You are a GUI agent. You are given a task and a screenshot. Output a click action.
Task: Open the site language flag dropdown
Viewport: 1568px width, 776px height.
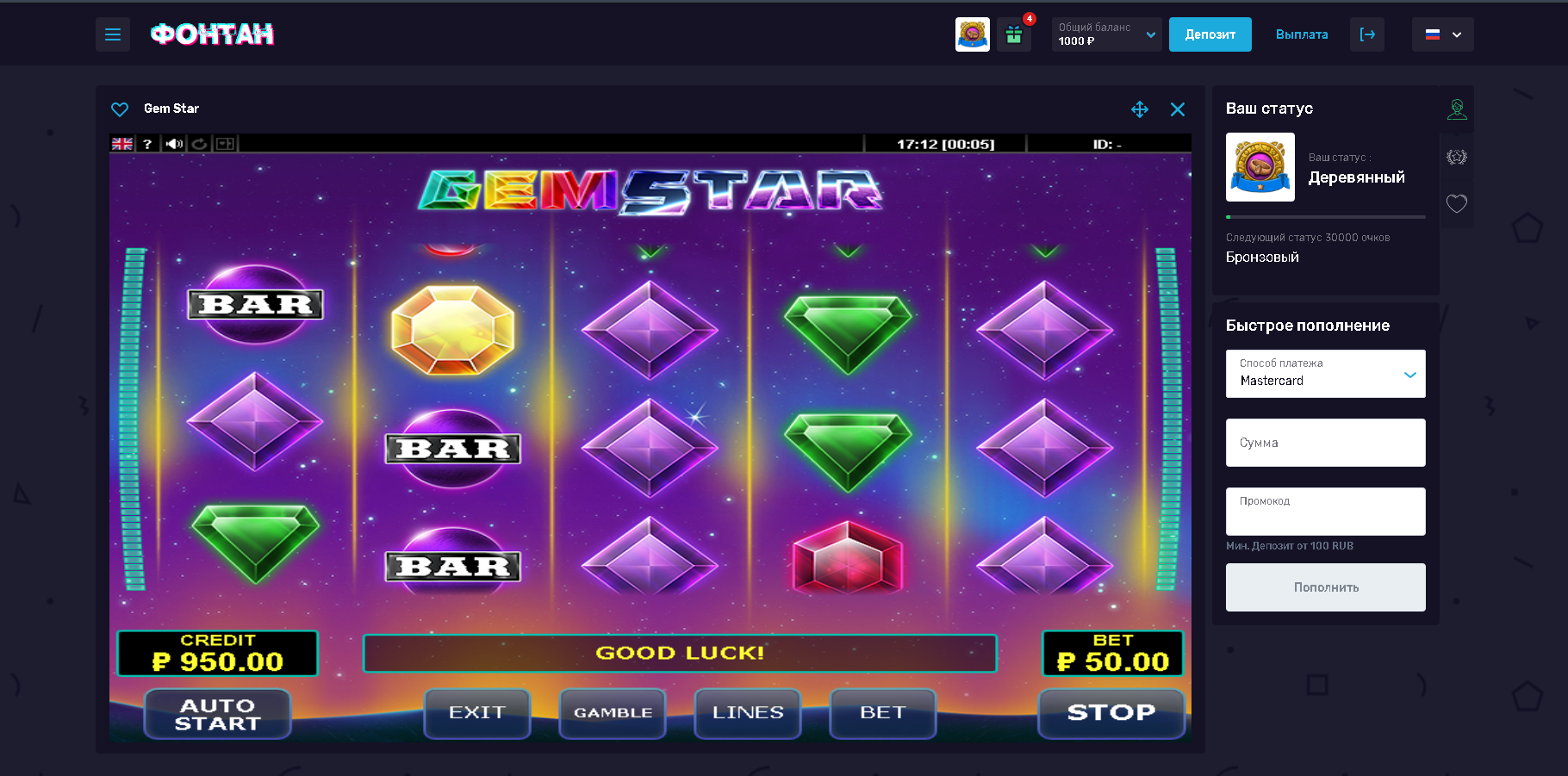pos(1443,34)
